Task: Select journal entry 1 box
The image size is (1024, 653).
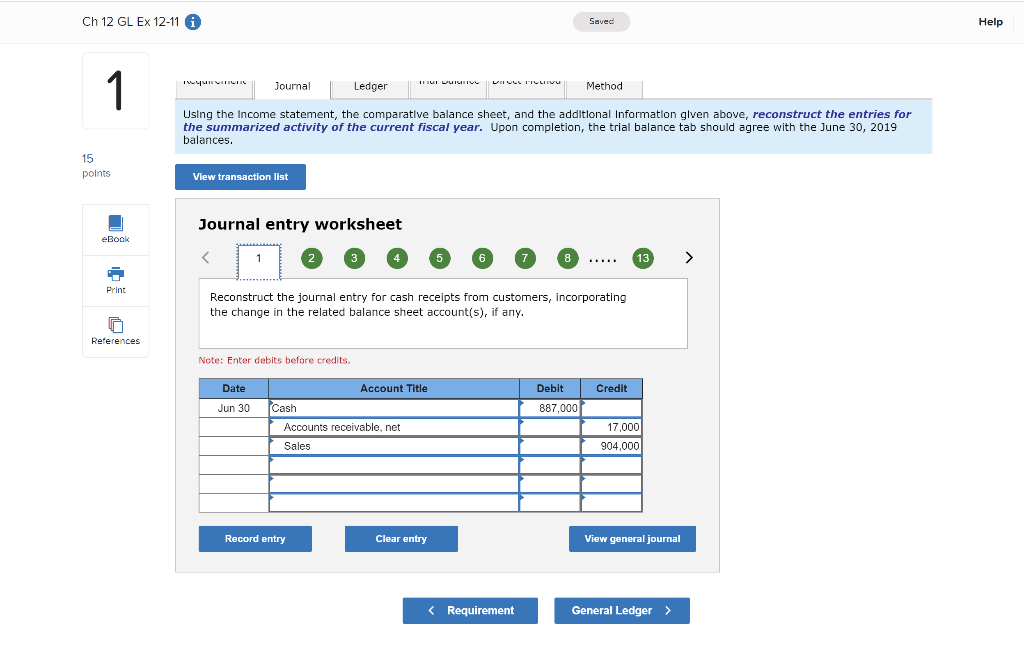Action: coord(259,262)
